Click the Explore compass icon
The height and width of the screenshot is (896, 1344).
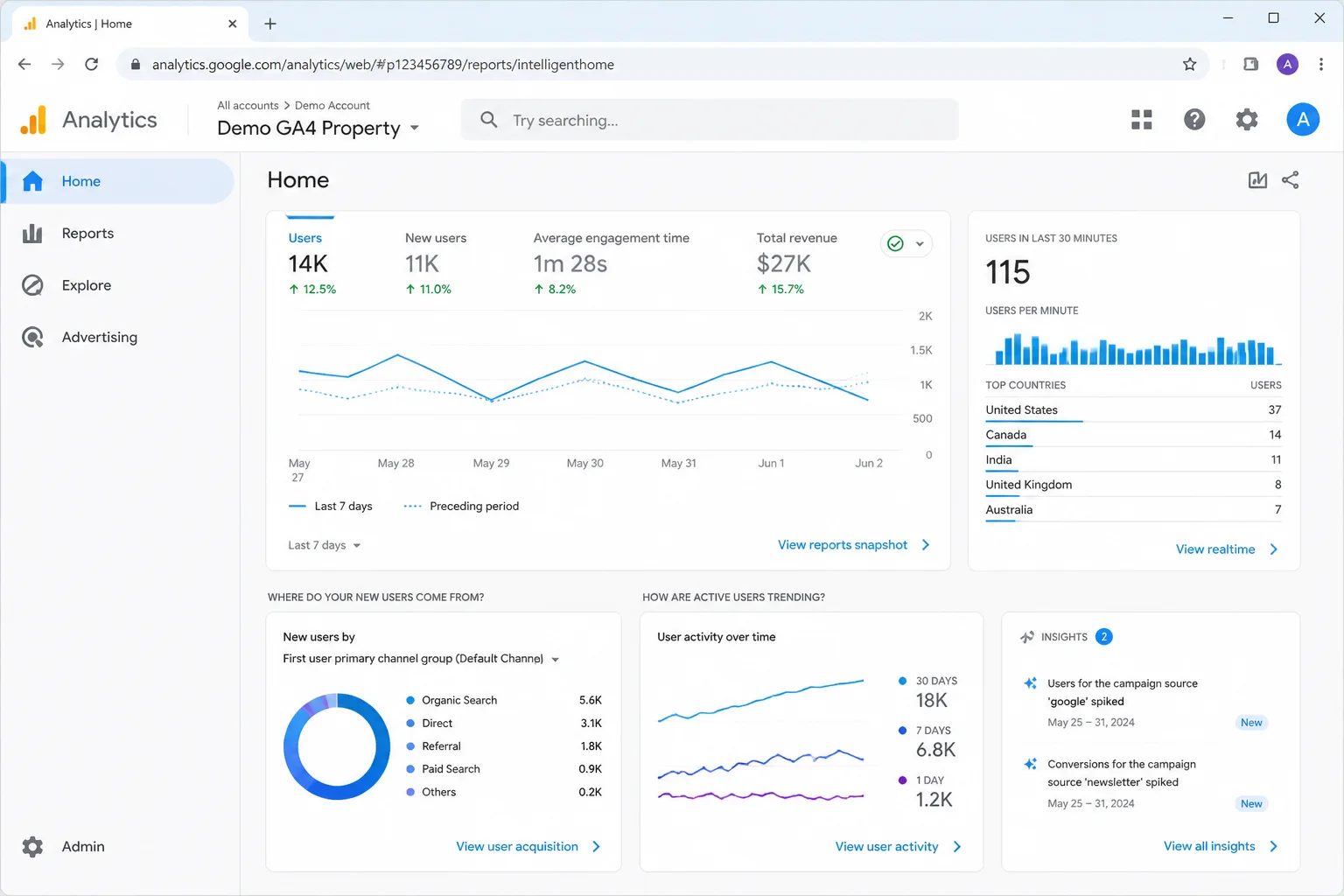pos(32,285)
